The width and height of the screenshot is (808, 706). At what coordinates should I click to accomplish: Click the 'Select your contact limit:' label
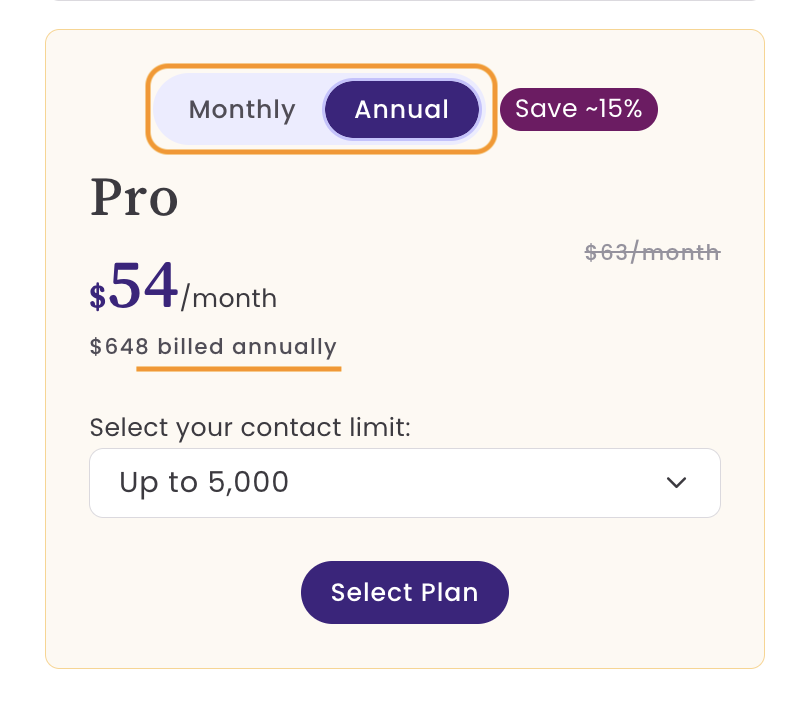point(250,428)
